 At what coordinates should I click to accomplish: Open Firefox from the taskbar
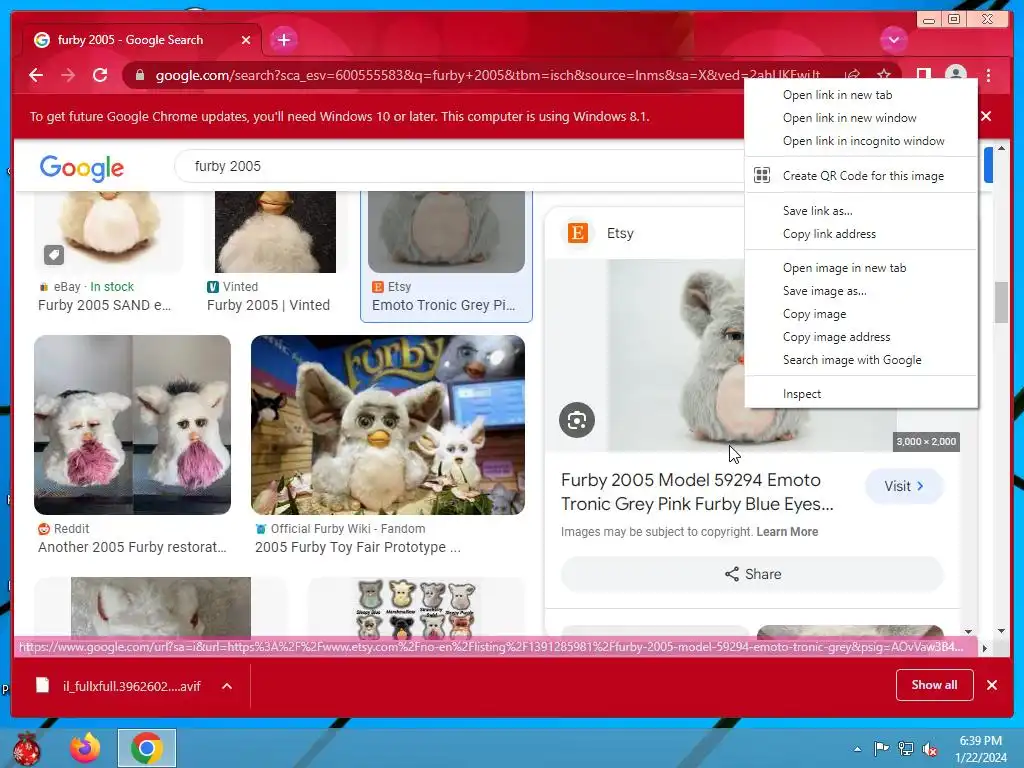coord(86,748)
